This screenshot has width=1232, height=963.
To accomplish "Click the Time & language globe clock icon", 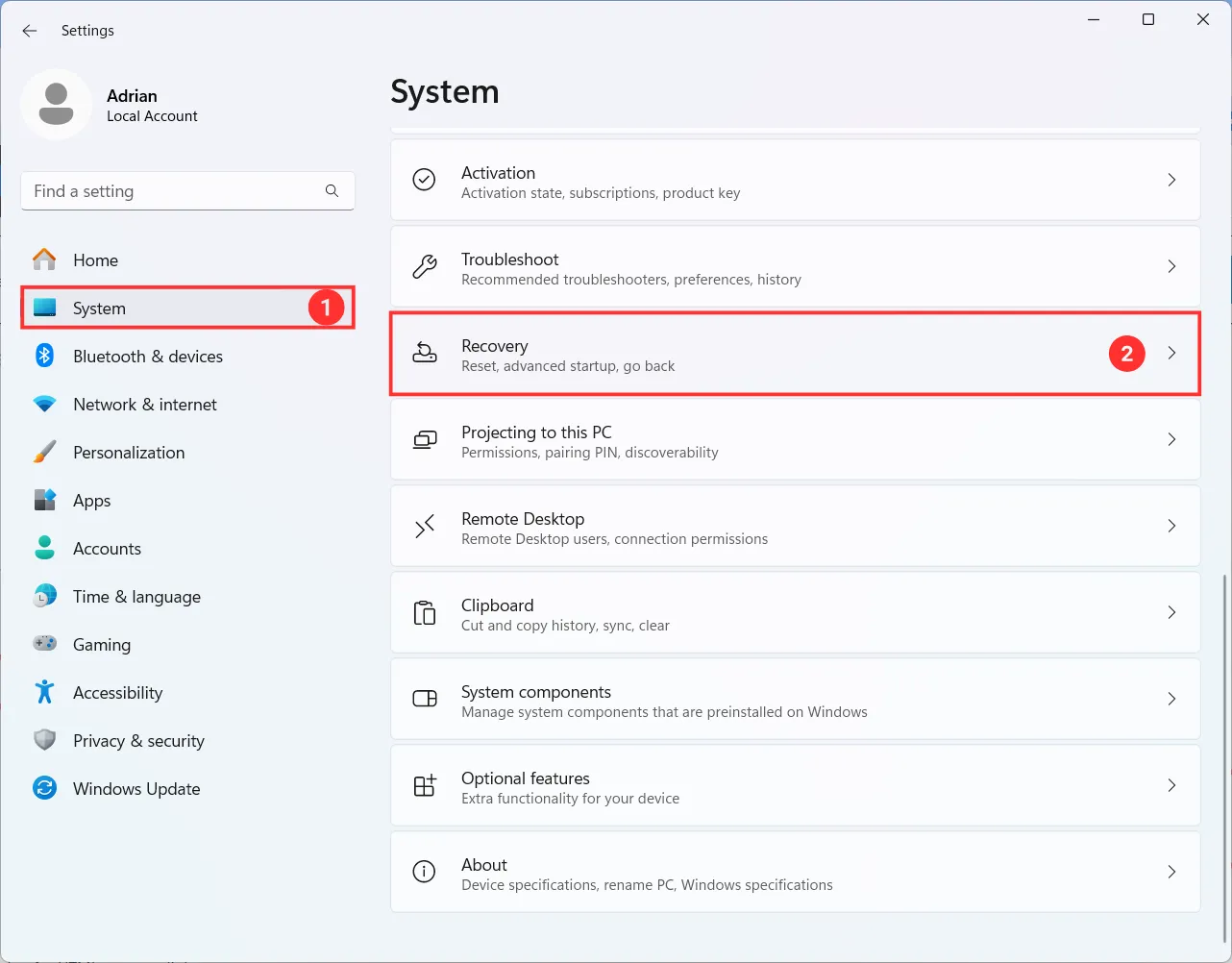I will coord(44,596).
